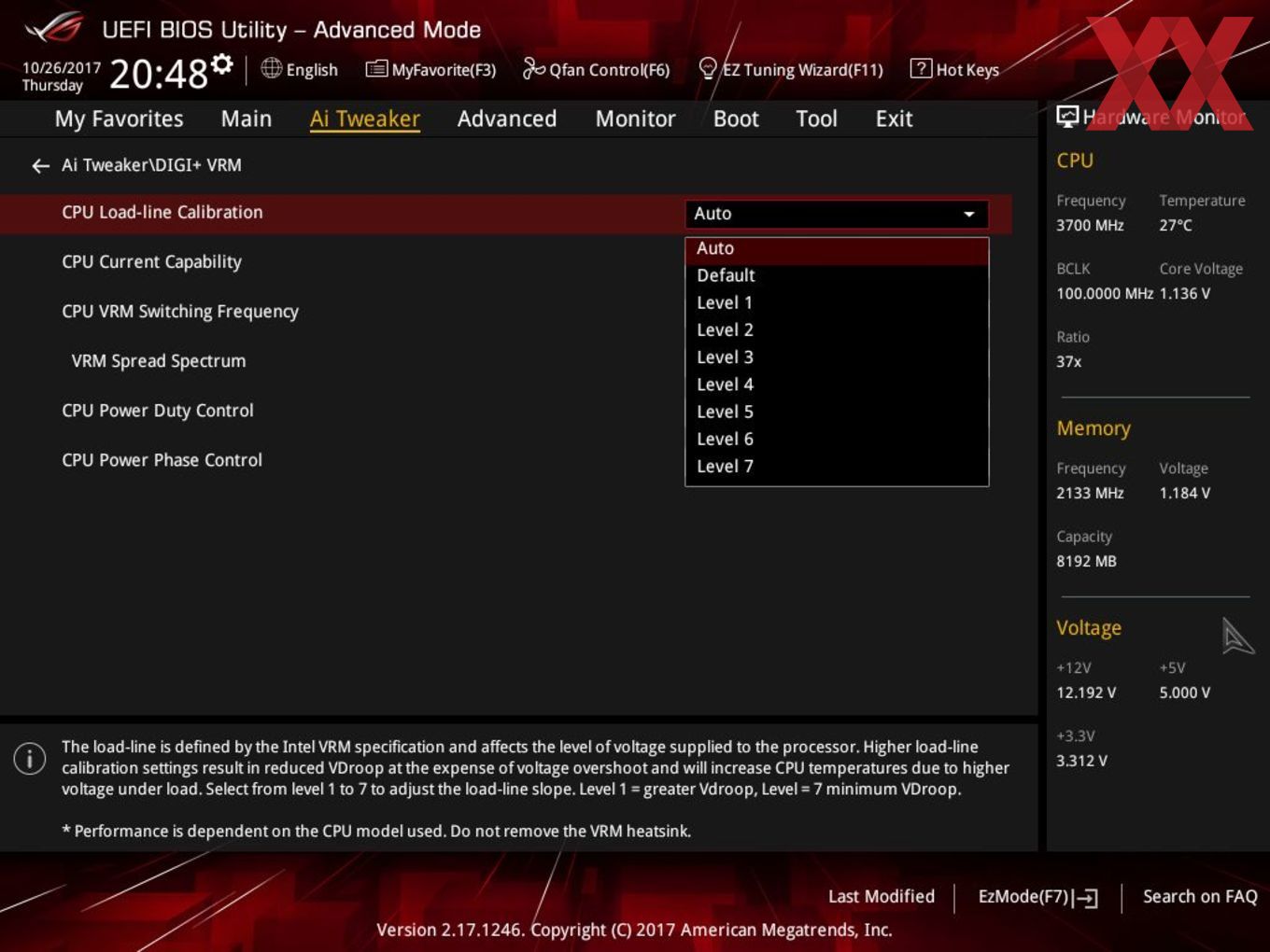
Task: Go to the Advanced tab
Action: pyautogui.click(x=507, y=119)
